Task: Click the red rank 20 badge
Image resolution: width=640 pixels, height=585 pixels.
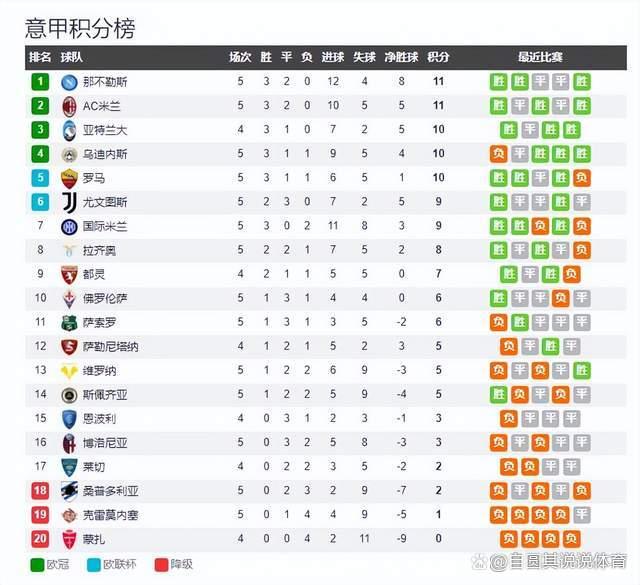Action: (x=40, y=539)
